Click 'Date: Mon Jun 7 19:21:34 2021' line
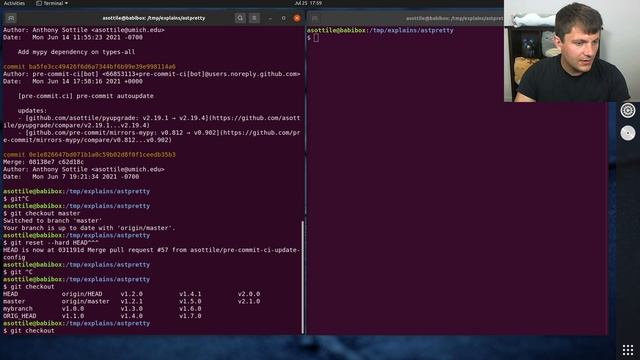This screenshot has width=640, height=360. (x=71, y=177)
